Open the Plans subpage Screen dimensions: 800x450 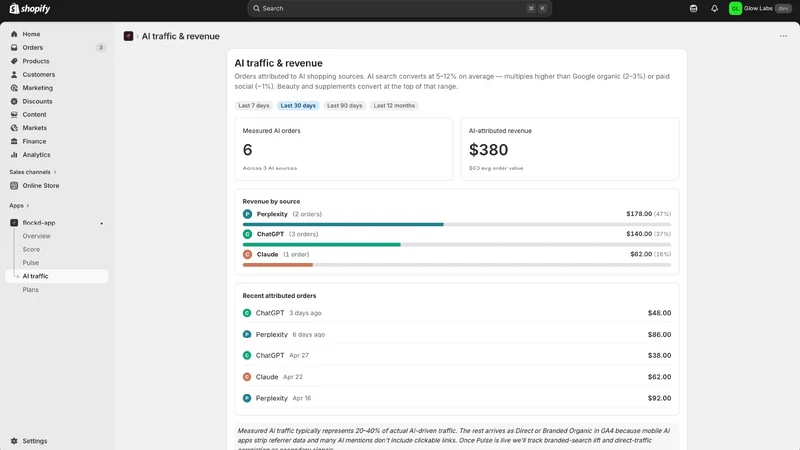(31, 290)
